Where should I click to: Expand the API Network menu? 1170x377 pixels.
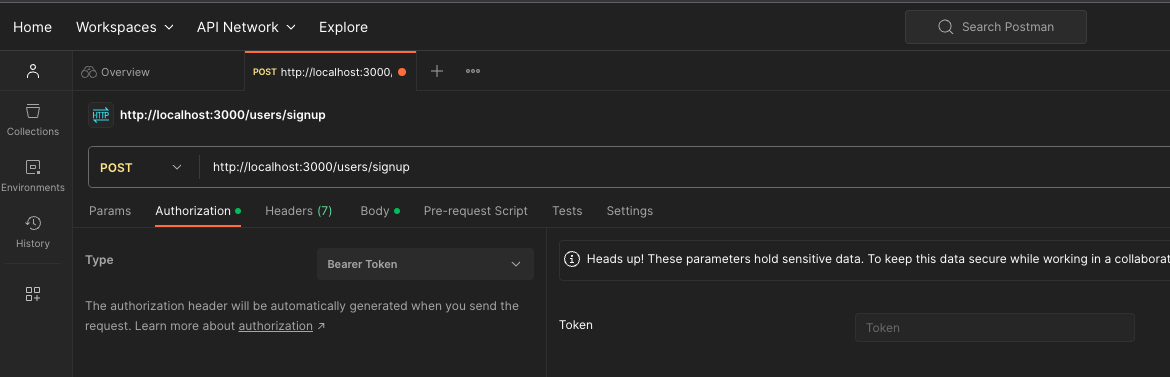point(246,27)
